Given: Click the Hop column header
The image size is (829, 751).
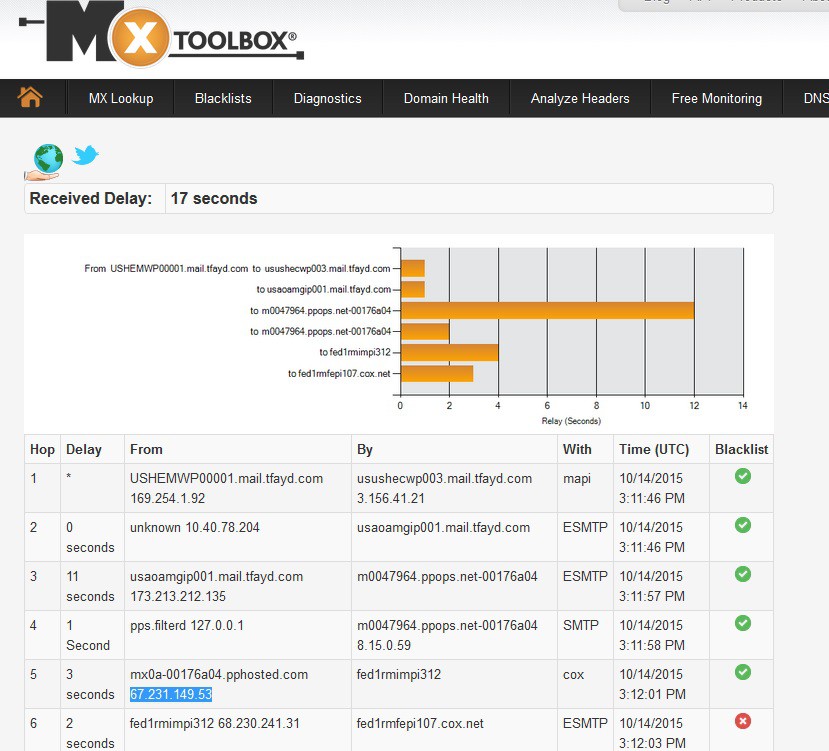Looking at the screenshot, I should pos(42,450).
